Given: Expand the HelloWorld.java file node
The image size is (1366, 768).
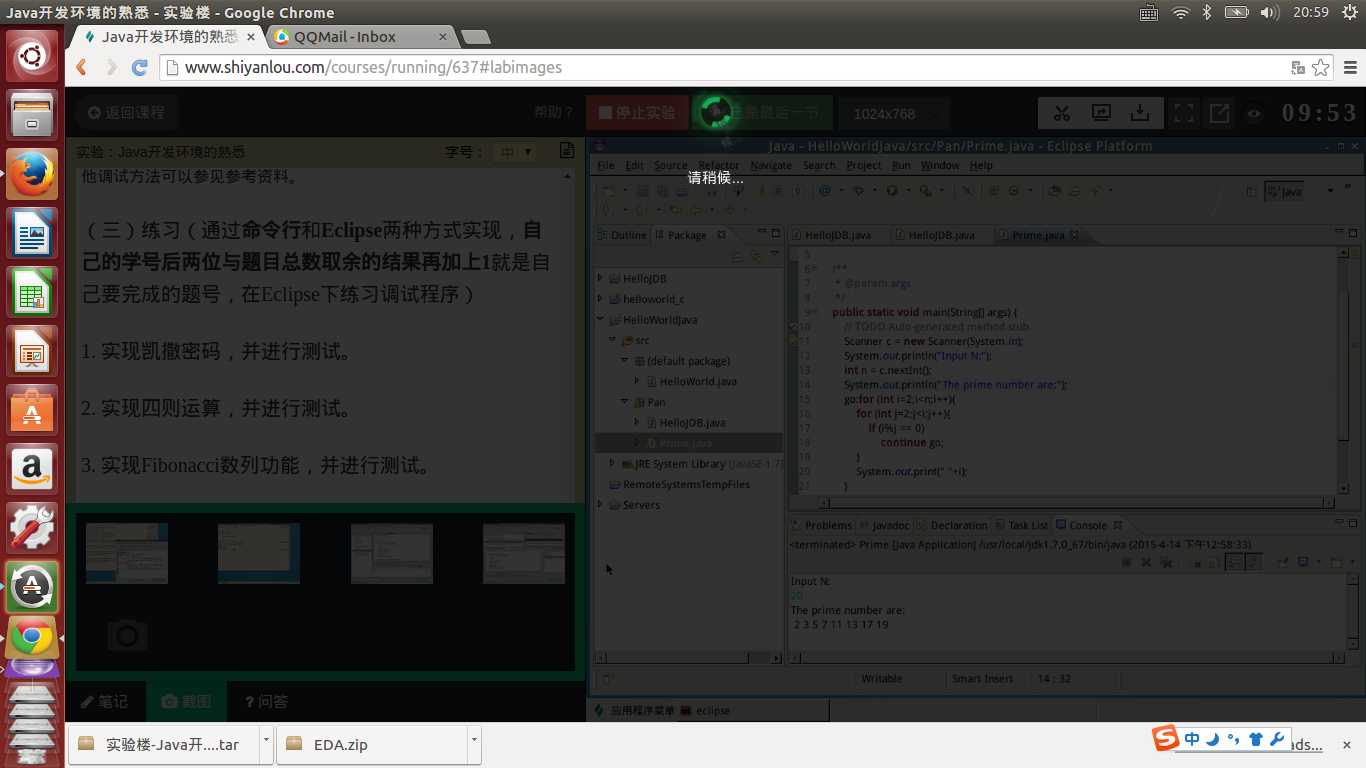Looking at the screenshot, I should [x=637, y=381].
